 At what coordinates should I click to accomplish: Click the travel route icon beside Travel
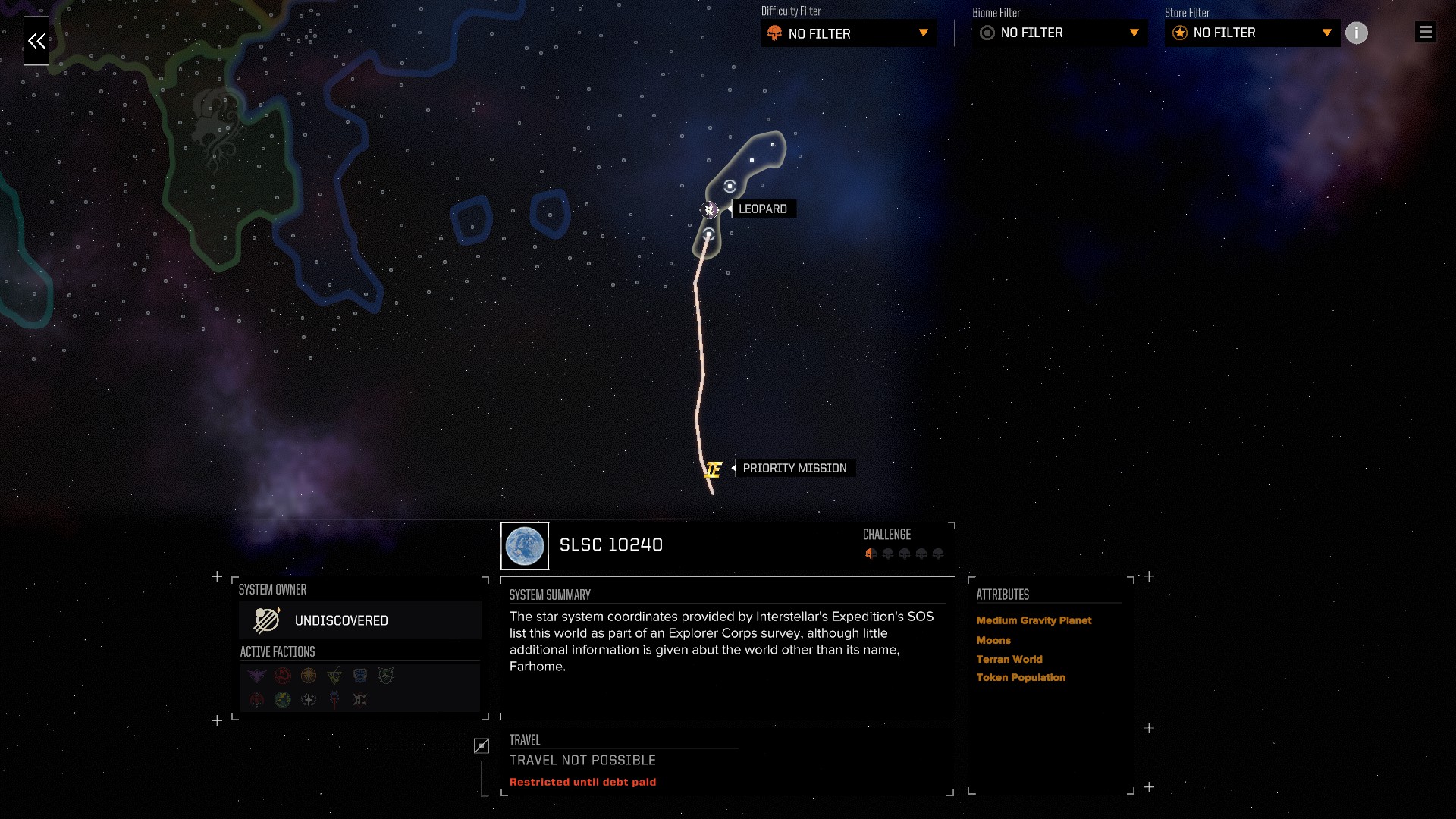pyautogui.click(x=482, y=746)
